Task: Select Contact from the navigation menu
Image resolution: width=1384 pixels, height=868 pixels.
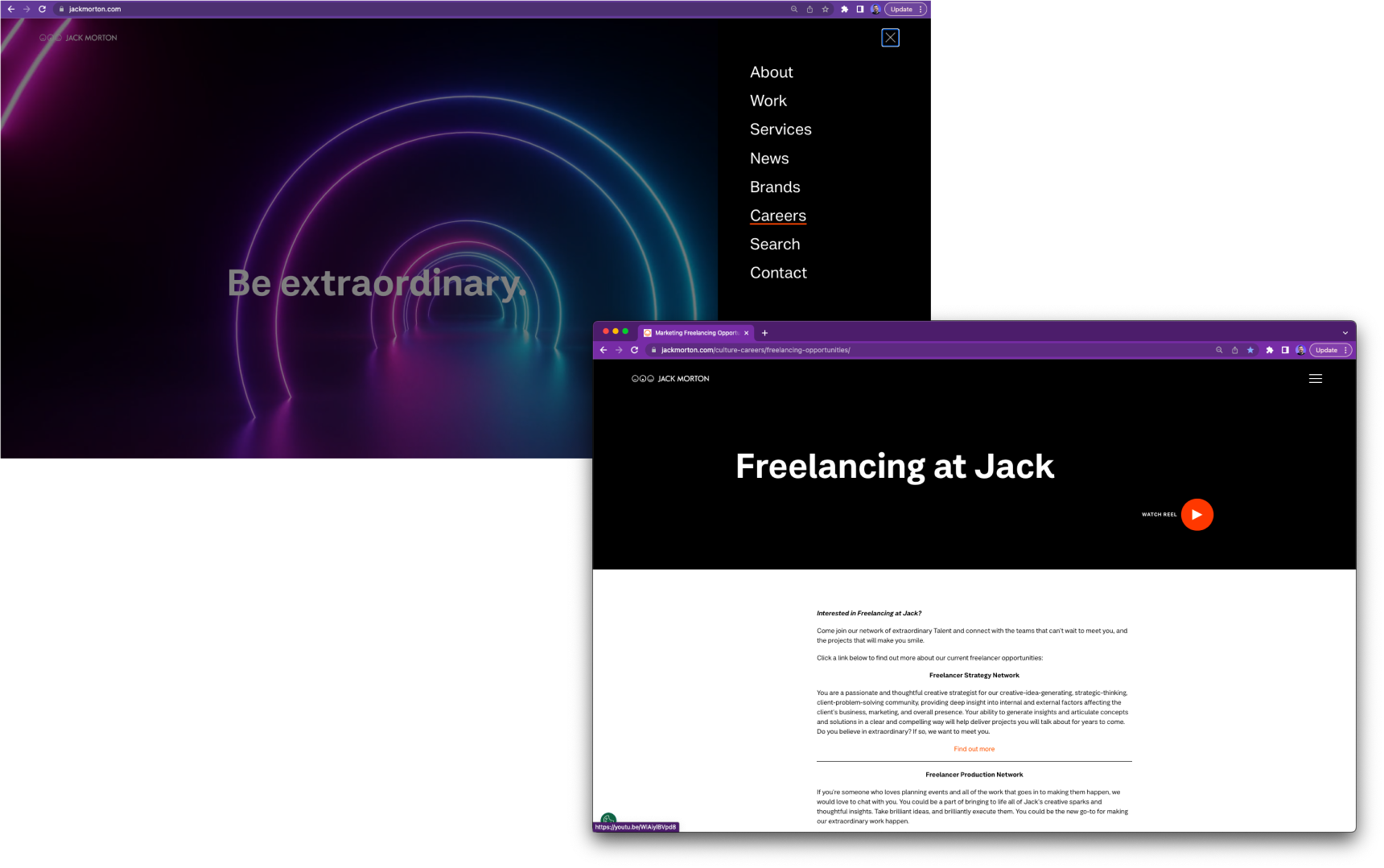Action: [x=778, y=273]
